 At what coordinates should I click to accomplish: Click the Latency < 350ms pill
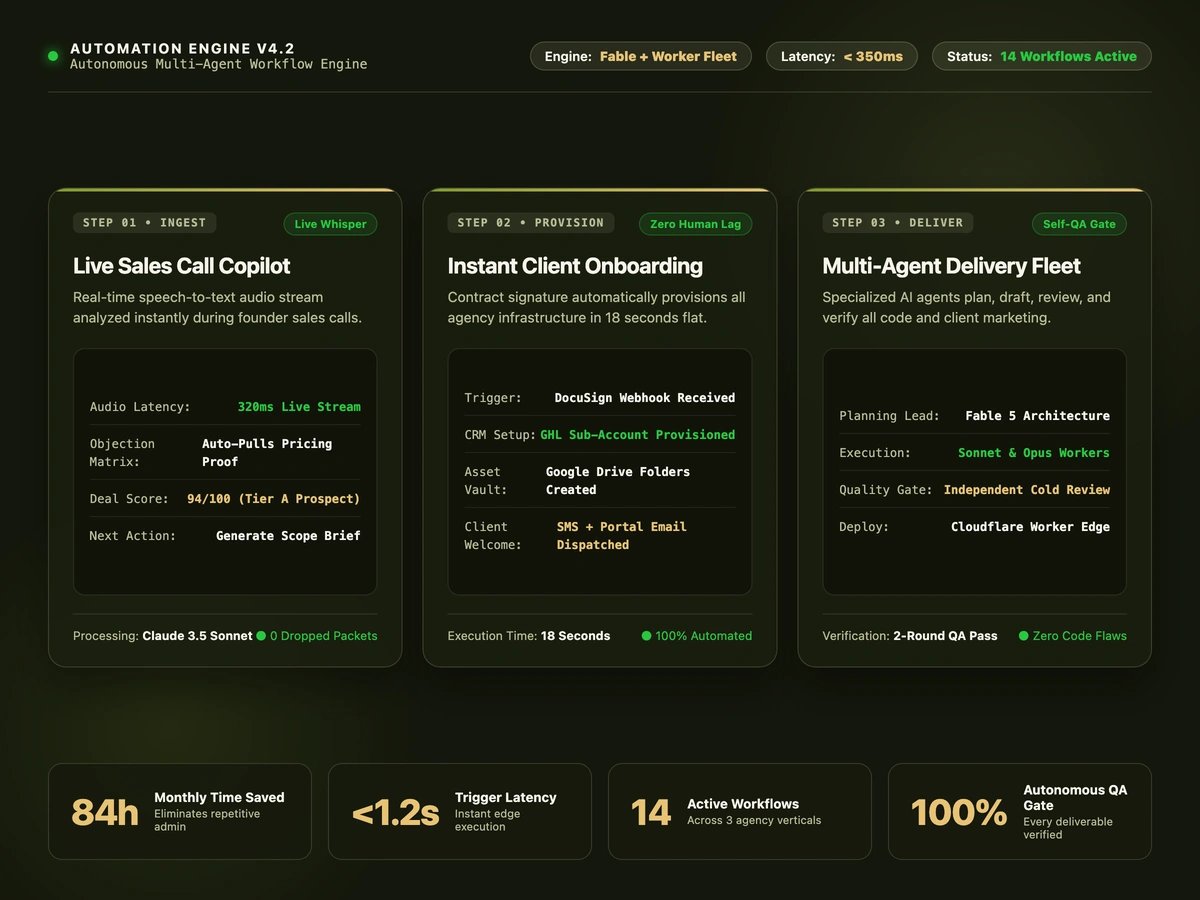coord(842,56)
